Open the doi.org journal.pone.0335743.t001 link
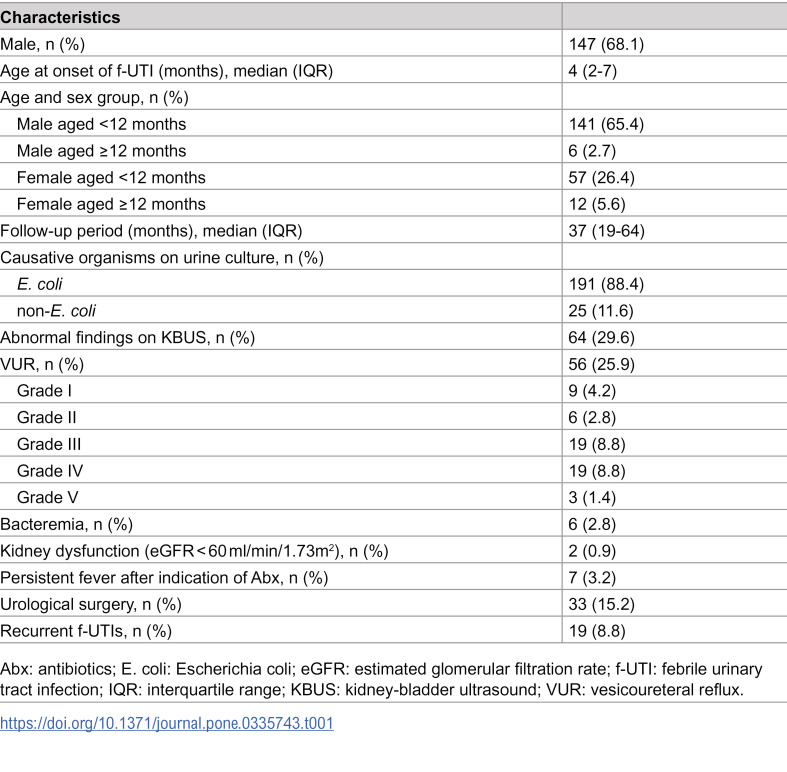787x772 pixels. [167, 723]
